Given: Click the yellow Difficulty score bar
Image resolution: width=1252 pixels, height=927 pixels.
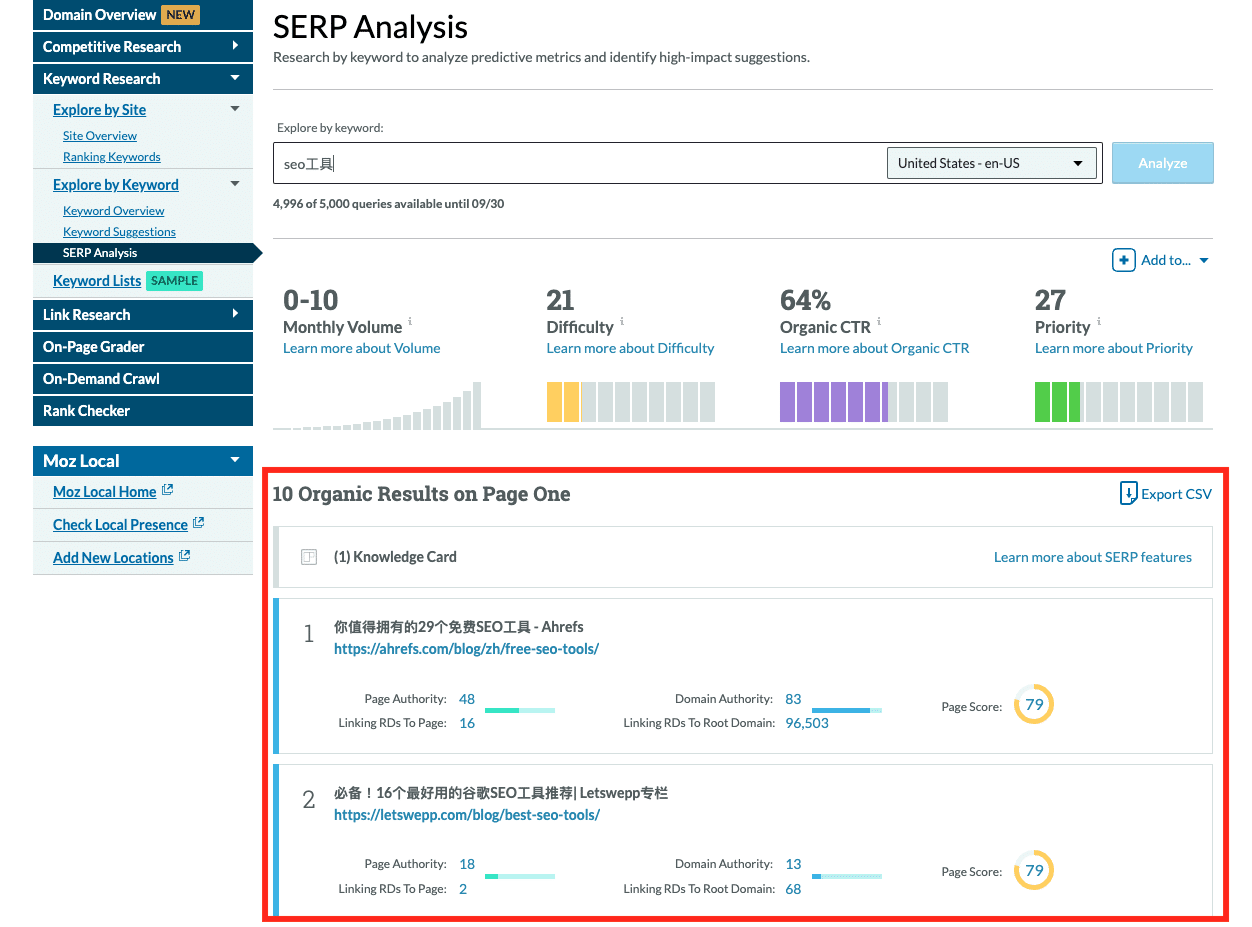Looking at the screenshot, I should point(562,401).
